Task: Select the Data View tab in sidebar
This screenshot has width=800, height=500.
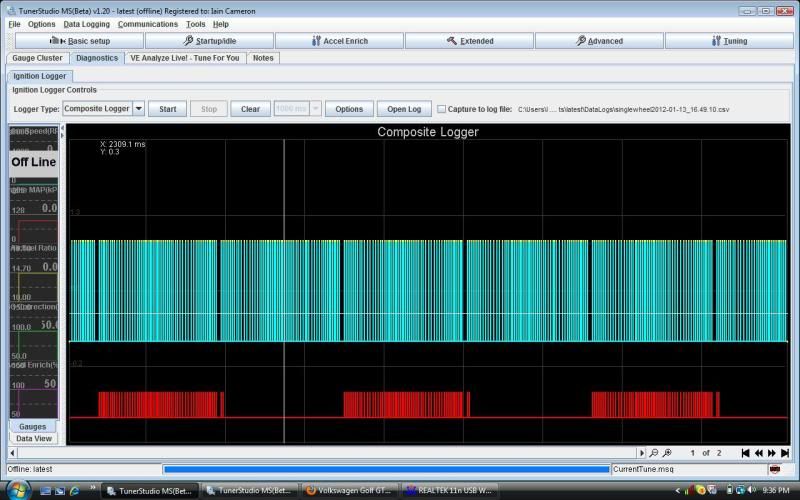Action: (34, 438)
